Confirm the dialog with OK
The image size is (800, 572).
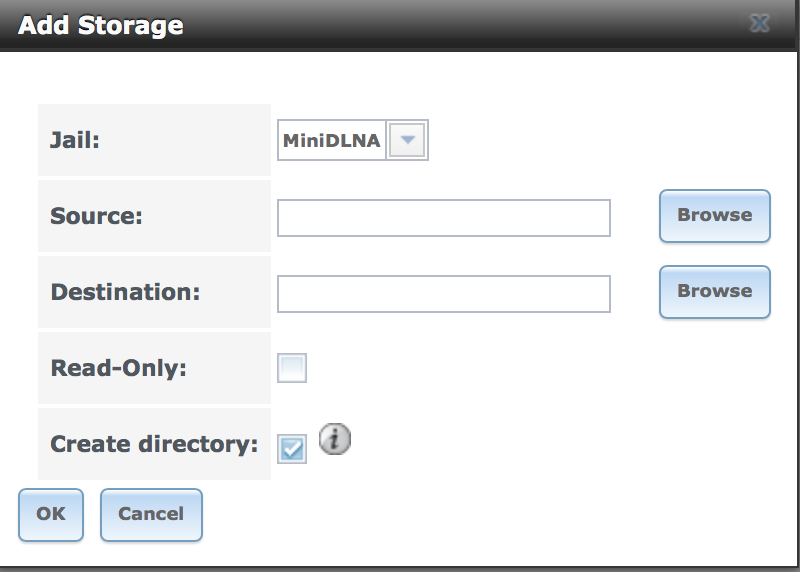coord(51,514)
